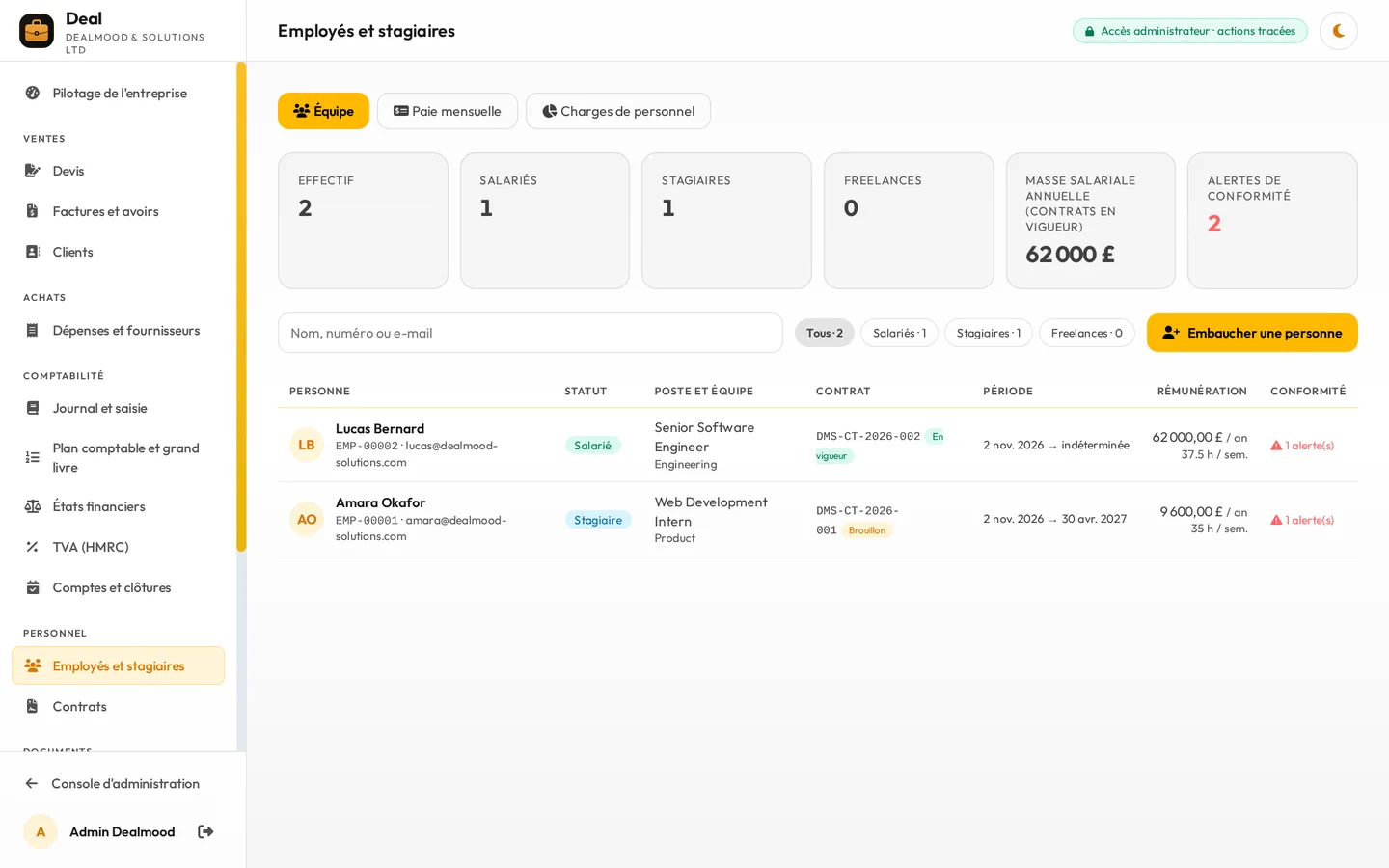Screen dimensions: 1389x868
Task: Switch to Charges de personnel tab
Action: click(x=618, y=111)
